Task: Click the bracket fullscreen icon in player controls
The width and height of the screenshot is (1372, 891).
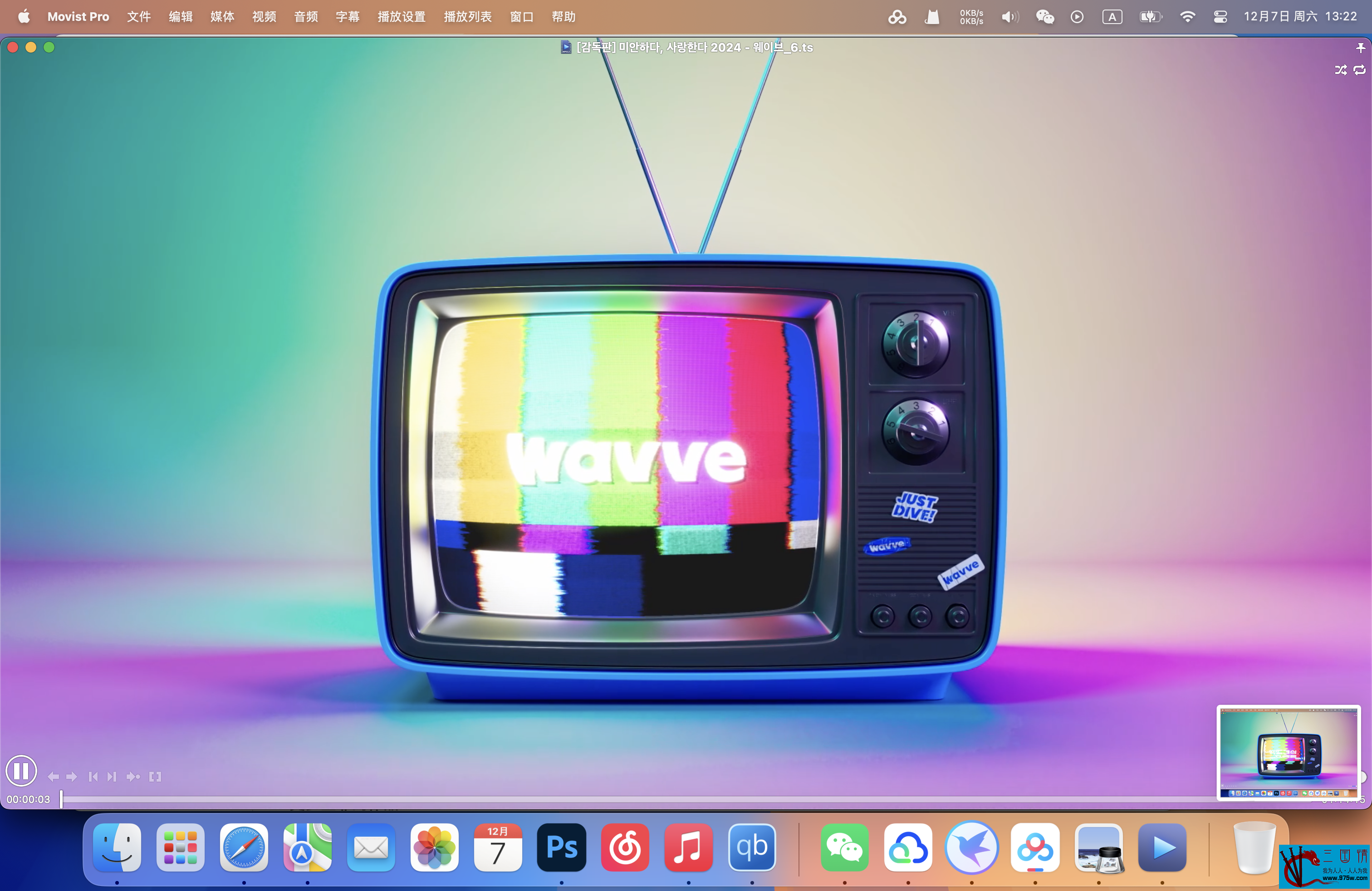Action: click(x=155, y=777)
